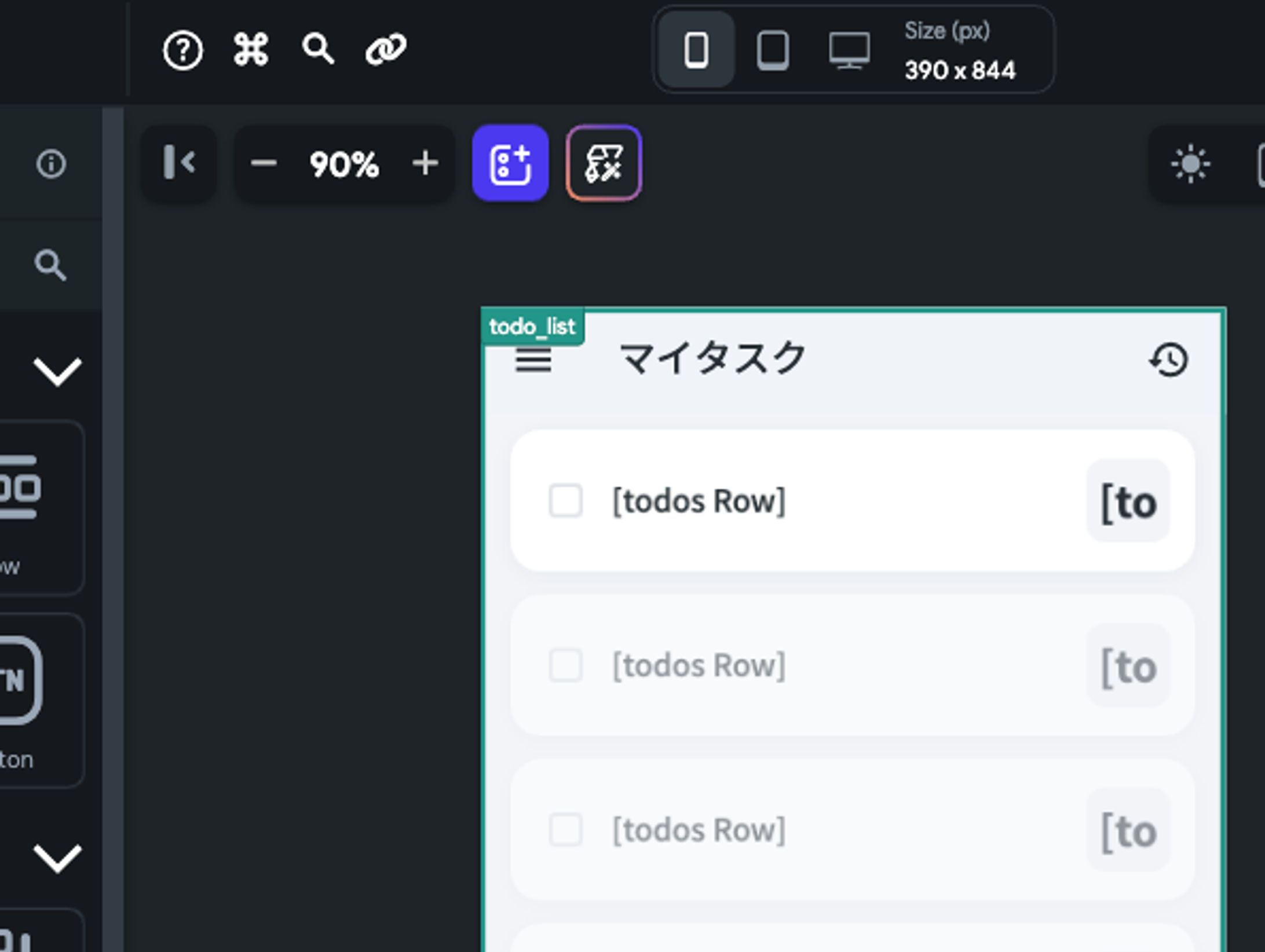Open the help question mark icon
Screen dimensions: 1265x952
point(182,50)
